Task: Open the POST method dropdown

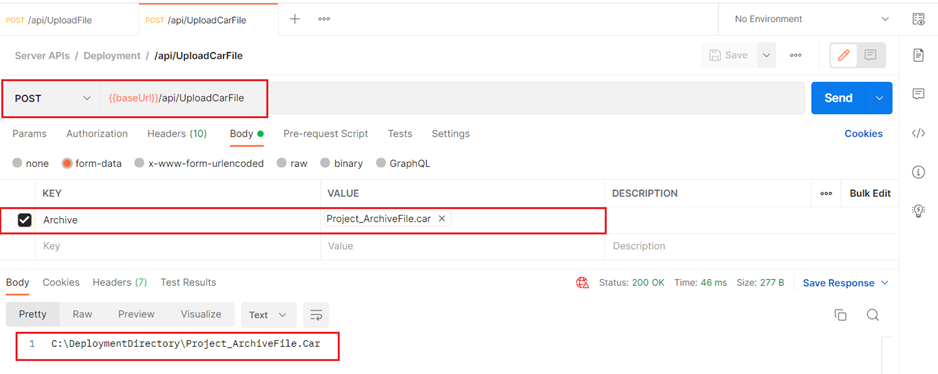Action: [x=53, y=98]
